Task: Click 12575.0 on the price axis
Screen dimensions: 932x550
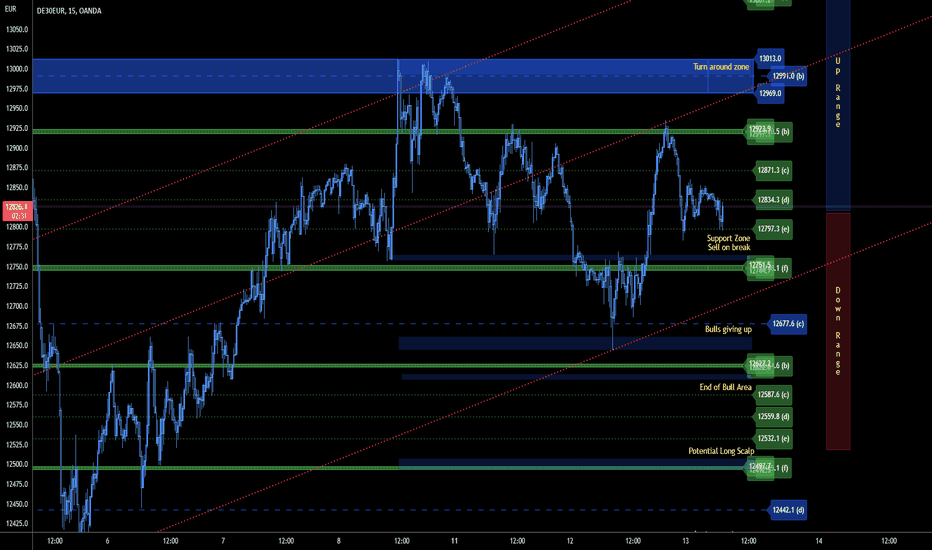Action: coord(17,405)
